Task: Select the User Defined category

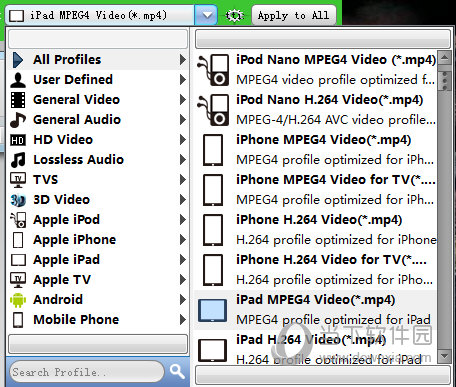Action: point(98,80)
